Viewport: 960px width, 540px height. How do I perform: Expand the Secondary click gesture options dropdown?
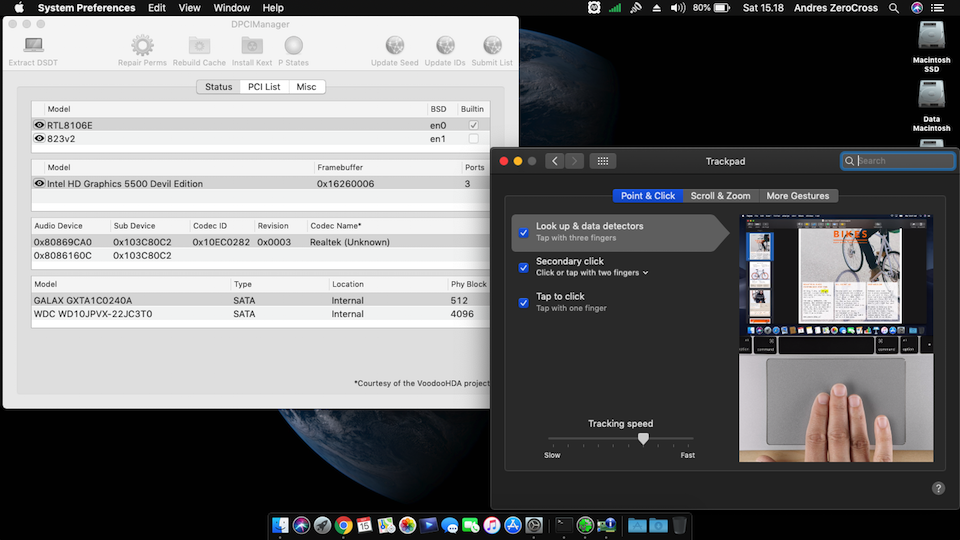(x=645, y=273)
